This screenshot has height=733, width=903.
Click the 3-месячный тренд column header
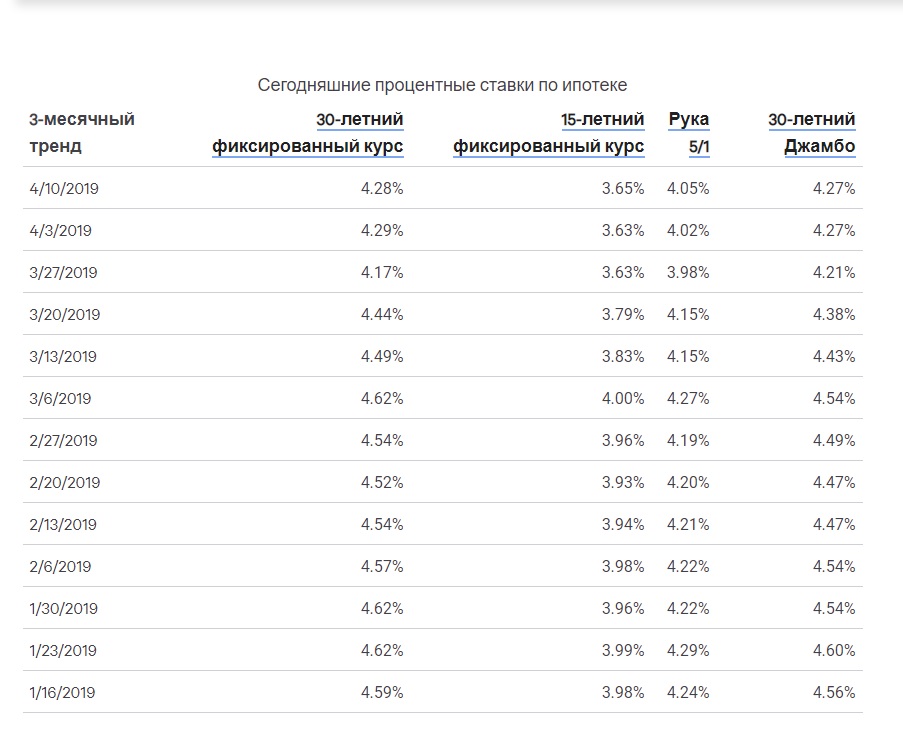82,133
